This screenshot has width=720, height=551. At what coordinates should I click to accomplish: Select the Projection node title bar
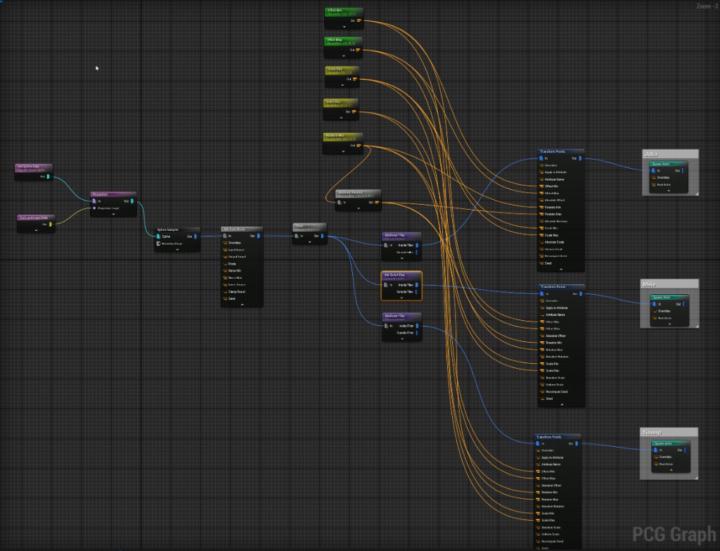[113, 194]
